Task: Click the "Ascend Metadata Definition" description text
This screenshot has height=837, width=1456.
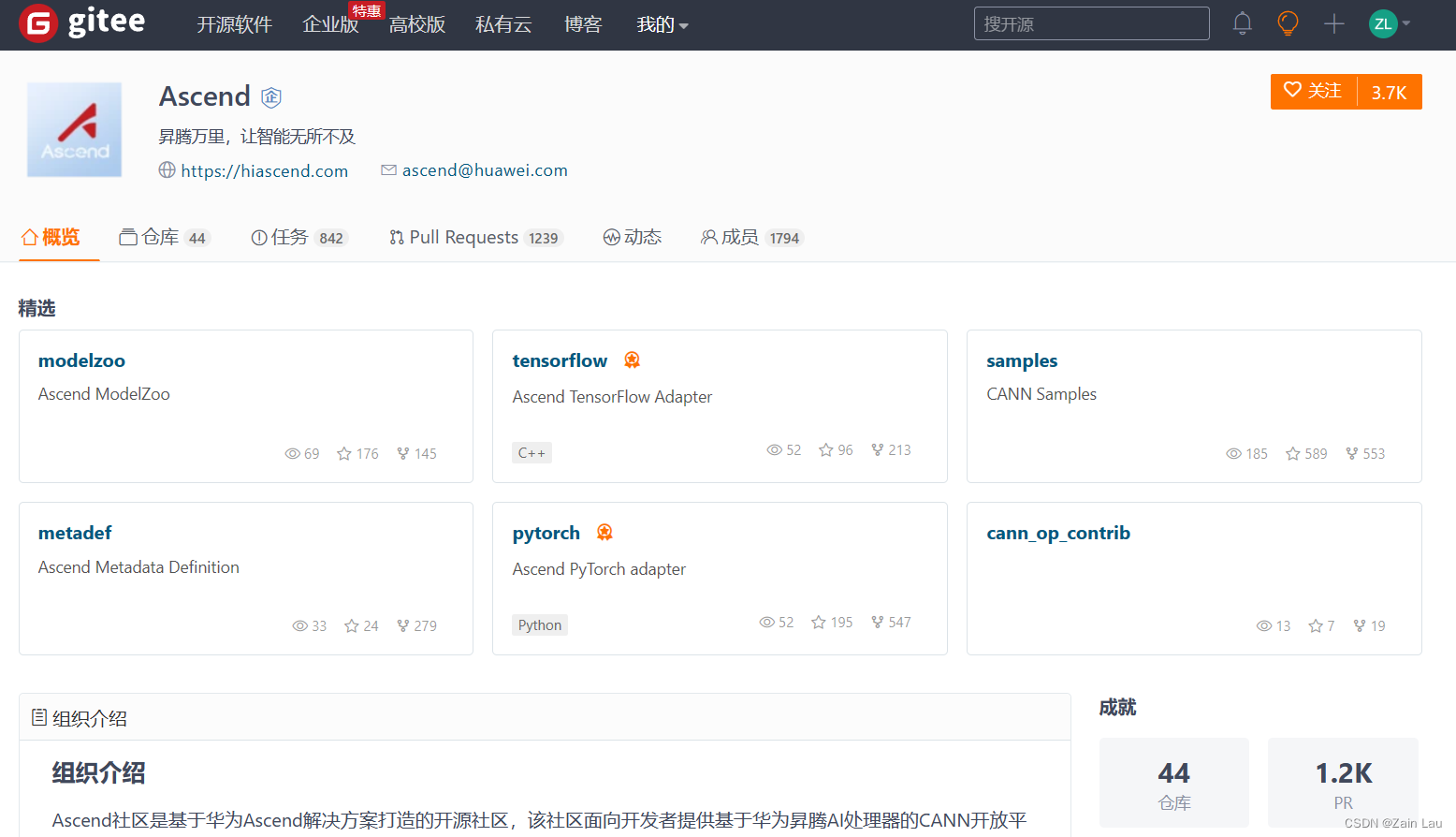Action: tap(138, 567)
